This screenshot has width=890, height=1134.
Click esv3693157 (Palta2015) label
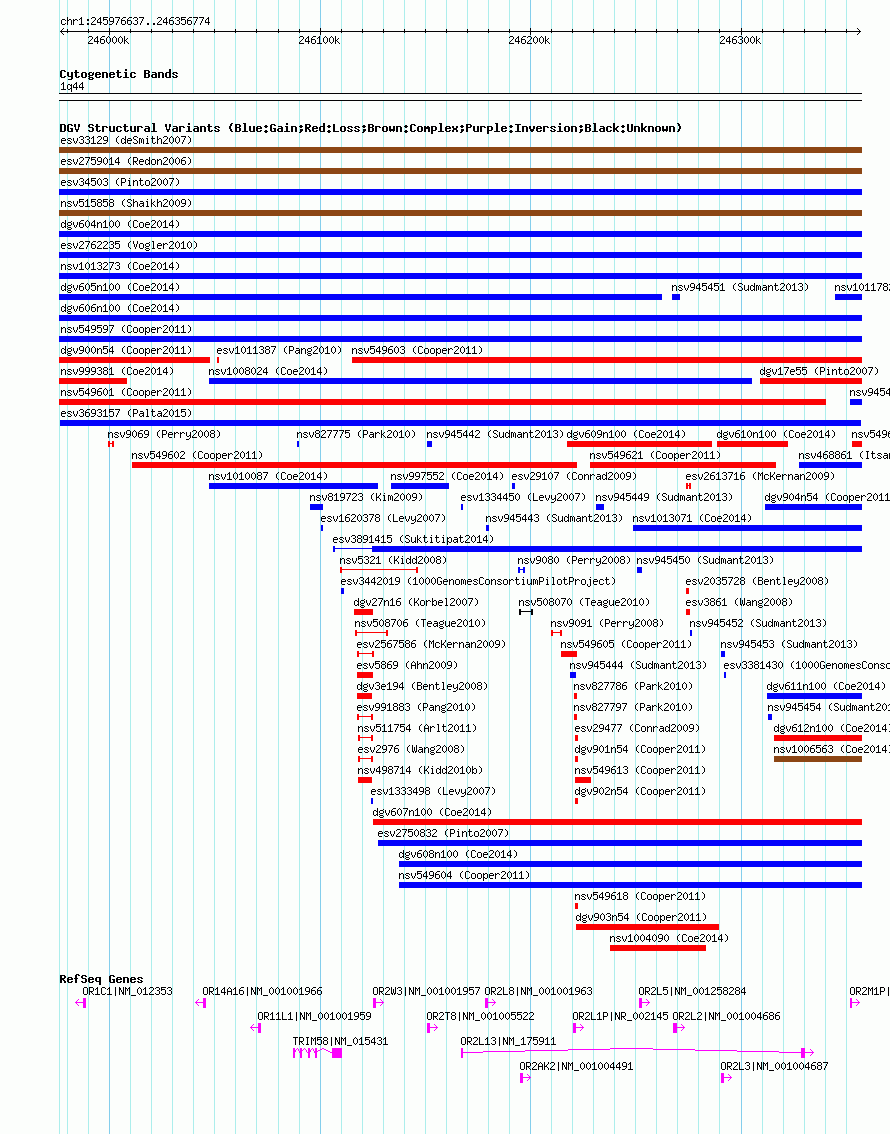pos(126,413)
